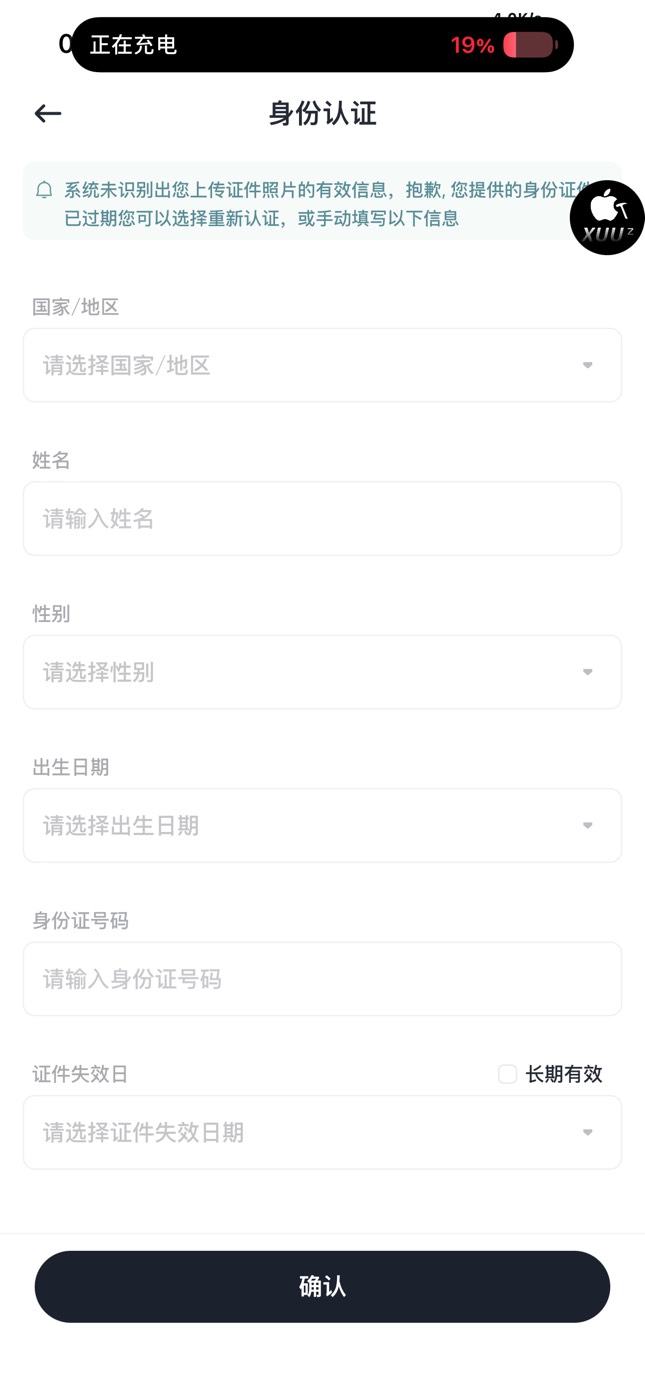The image size is (645, 1398).
Task: Open the 请选择出生日期 picker
Action: 300,825
